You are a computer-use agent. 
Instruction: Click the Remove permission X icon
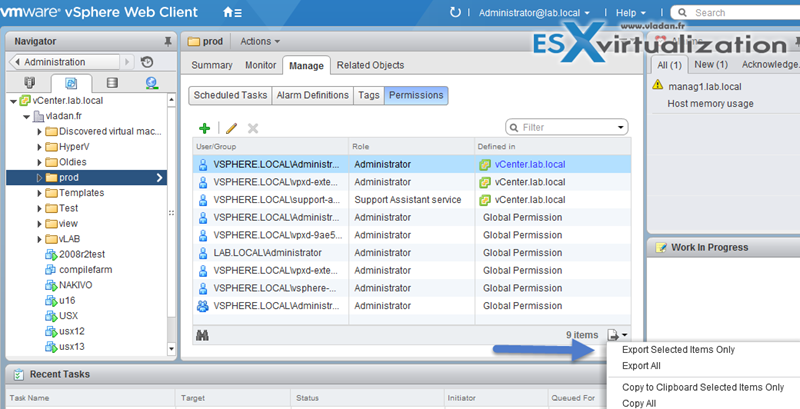(253, 128)
